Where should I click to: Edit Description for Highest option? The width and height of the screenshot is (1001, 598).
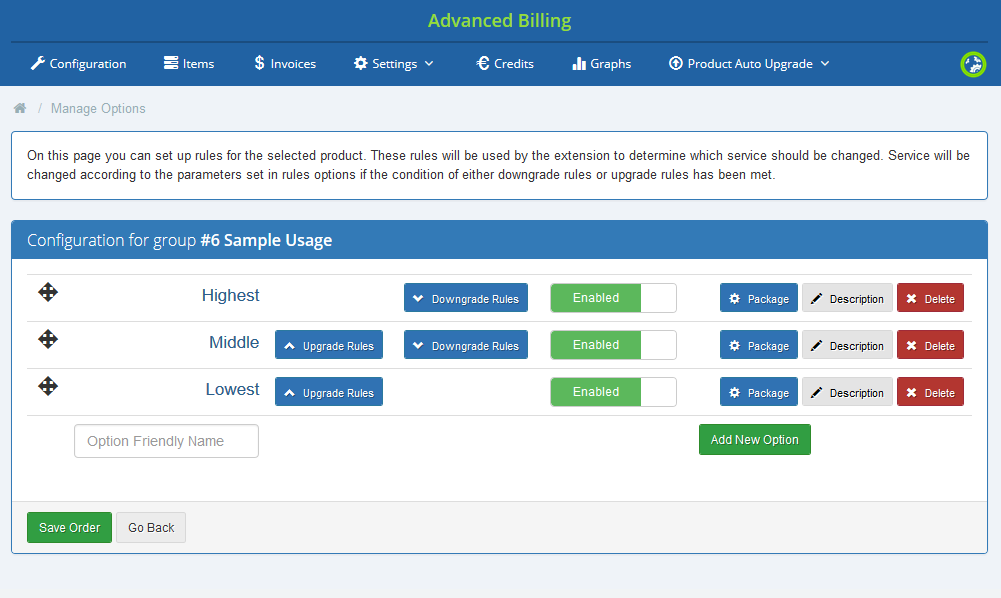(847, 298)
